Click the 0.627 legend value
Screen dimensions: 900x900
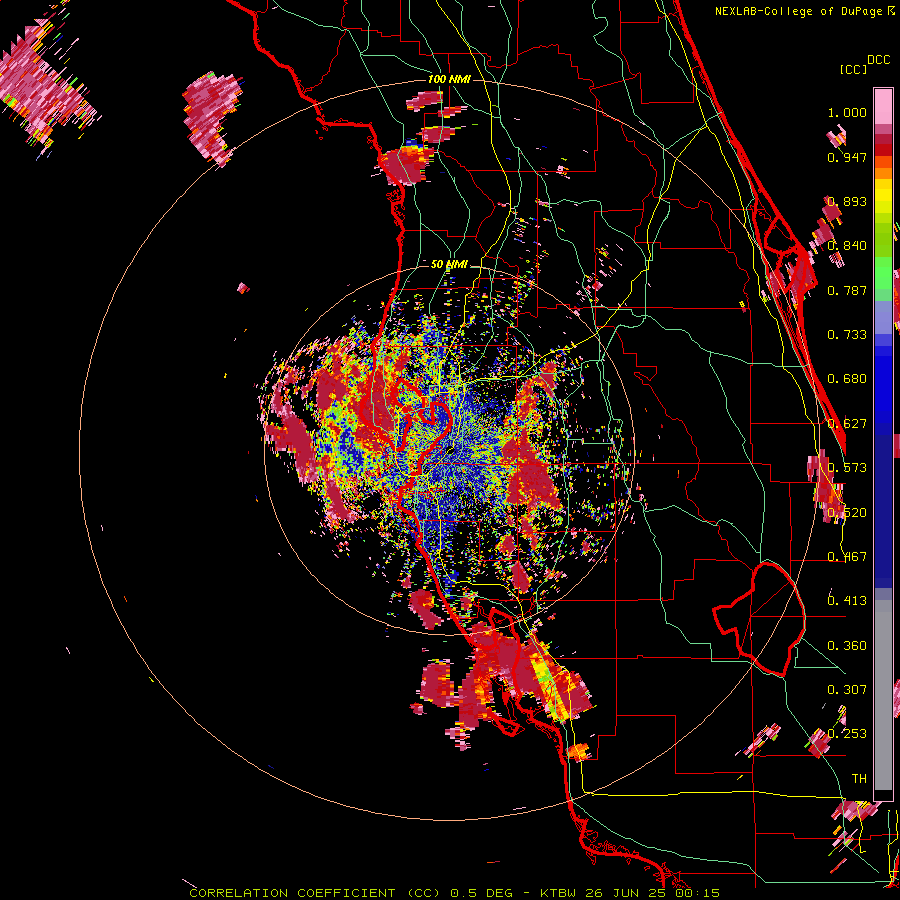pyautogui.click(x=847, y=424)
